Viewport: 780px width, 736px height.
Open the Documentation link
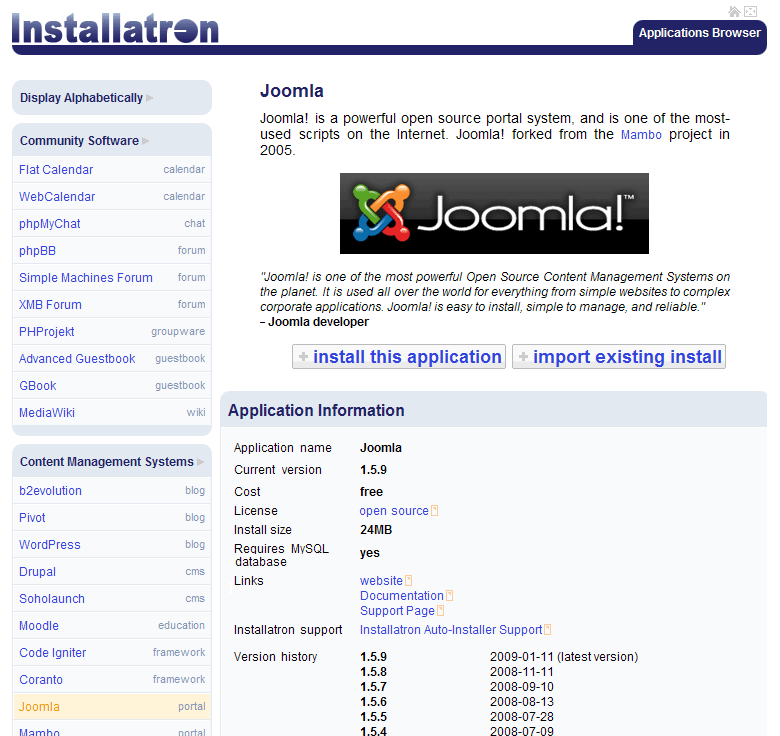[401, 595]
